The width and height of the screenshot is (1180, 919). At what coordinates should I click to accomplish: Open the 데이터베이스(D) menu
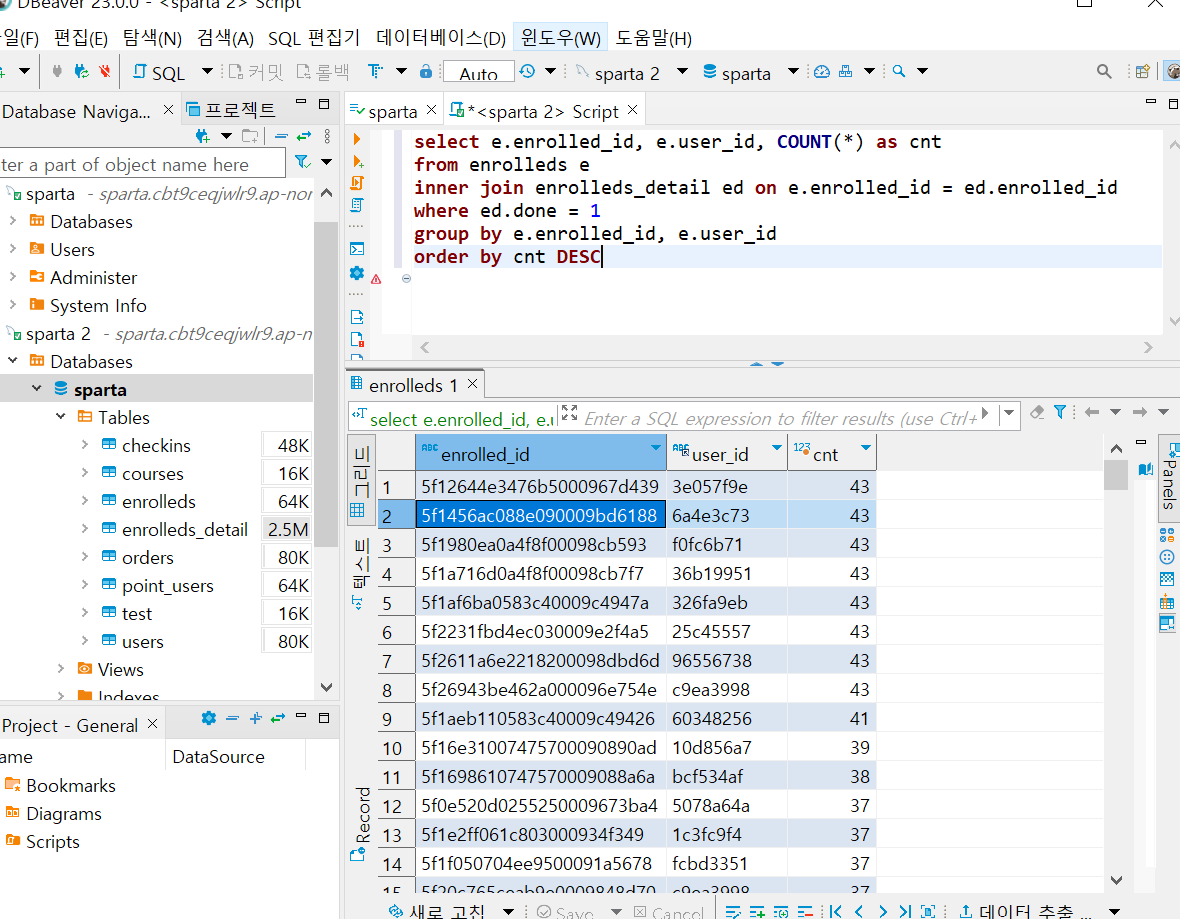point(441,38)
